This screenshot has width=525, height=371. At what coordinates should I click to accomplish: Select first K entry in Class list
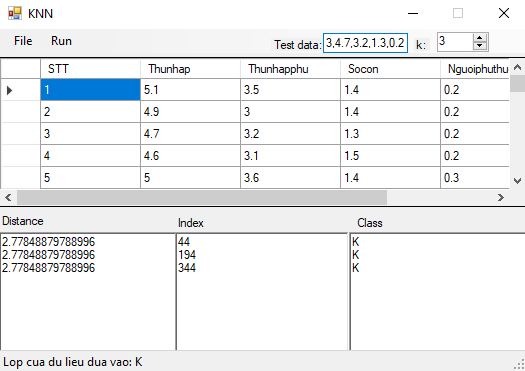point(356,242)
